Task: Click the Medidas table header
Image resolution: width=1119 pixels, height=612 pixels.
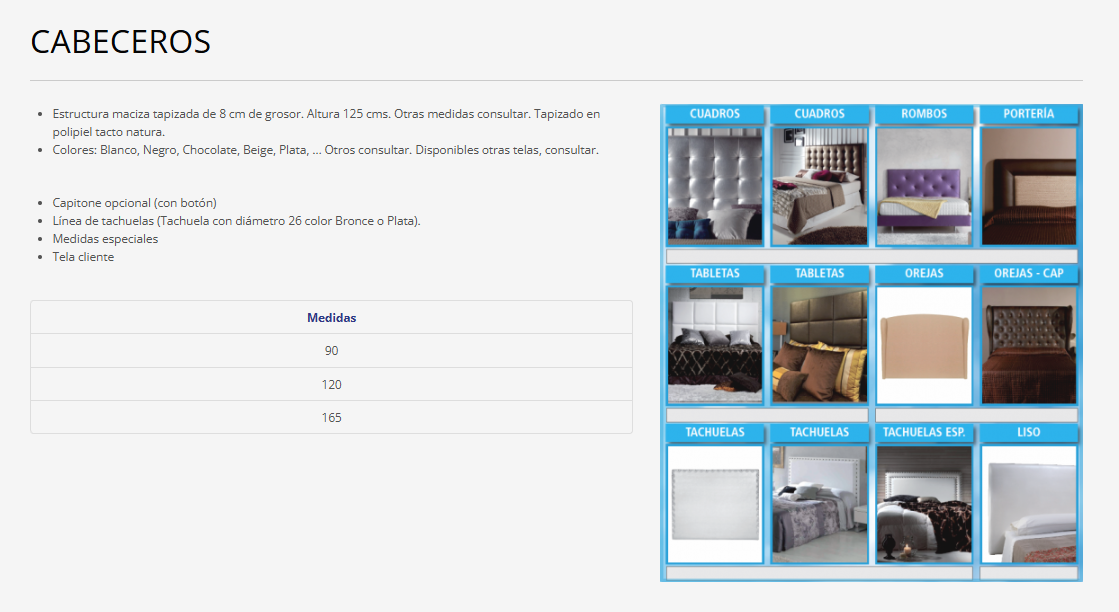Action: pyautogui.click(x=331, y=318)
